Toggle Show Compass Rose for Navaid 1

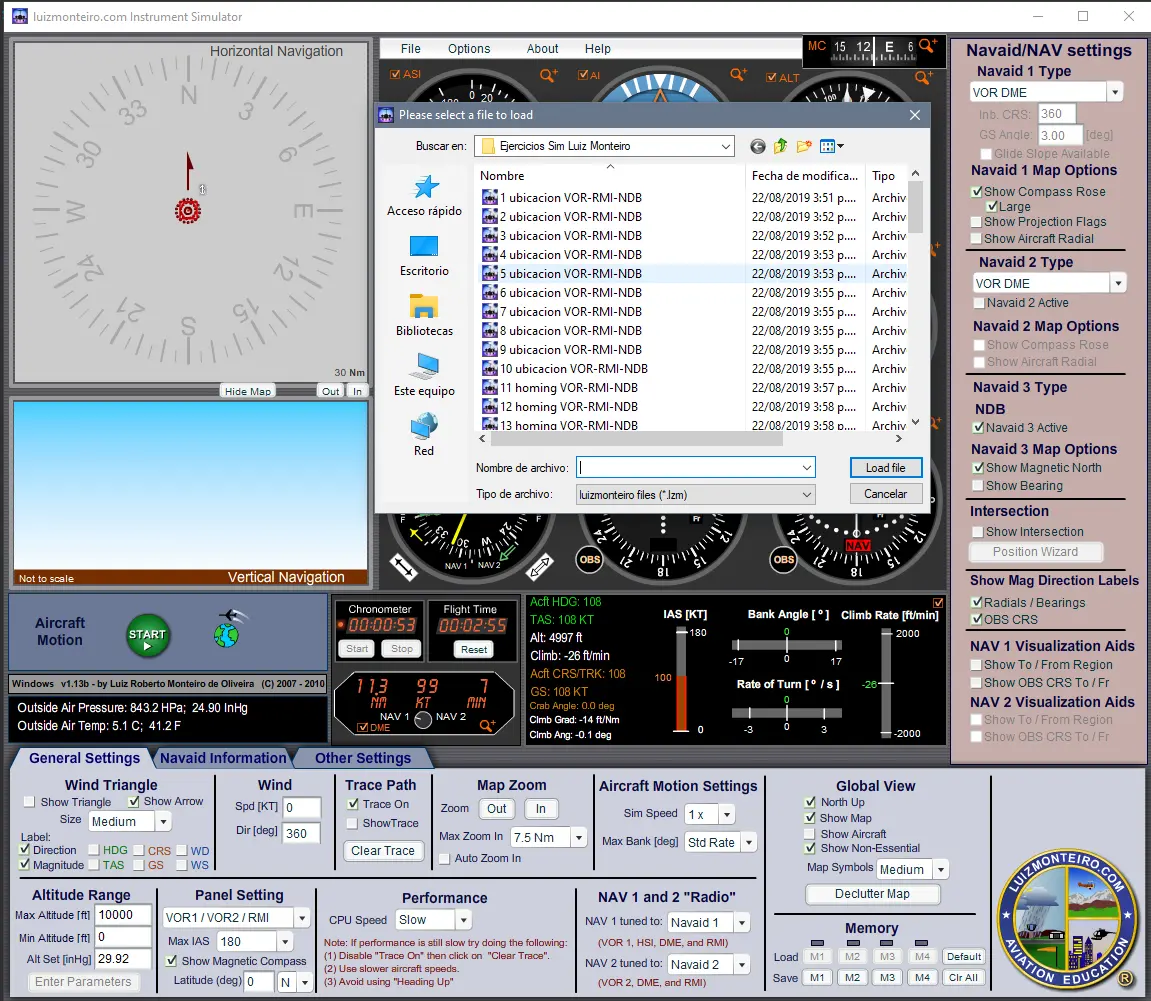pyautogui.click(x=977, y=191)
